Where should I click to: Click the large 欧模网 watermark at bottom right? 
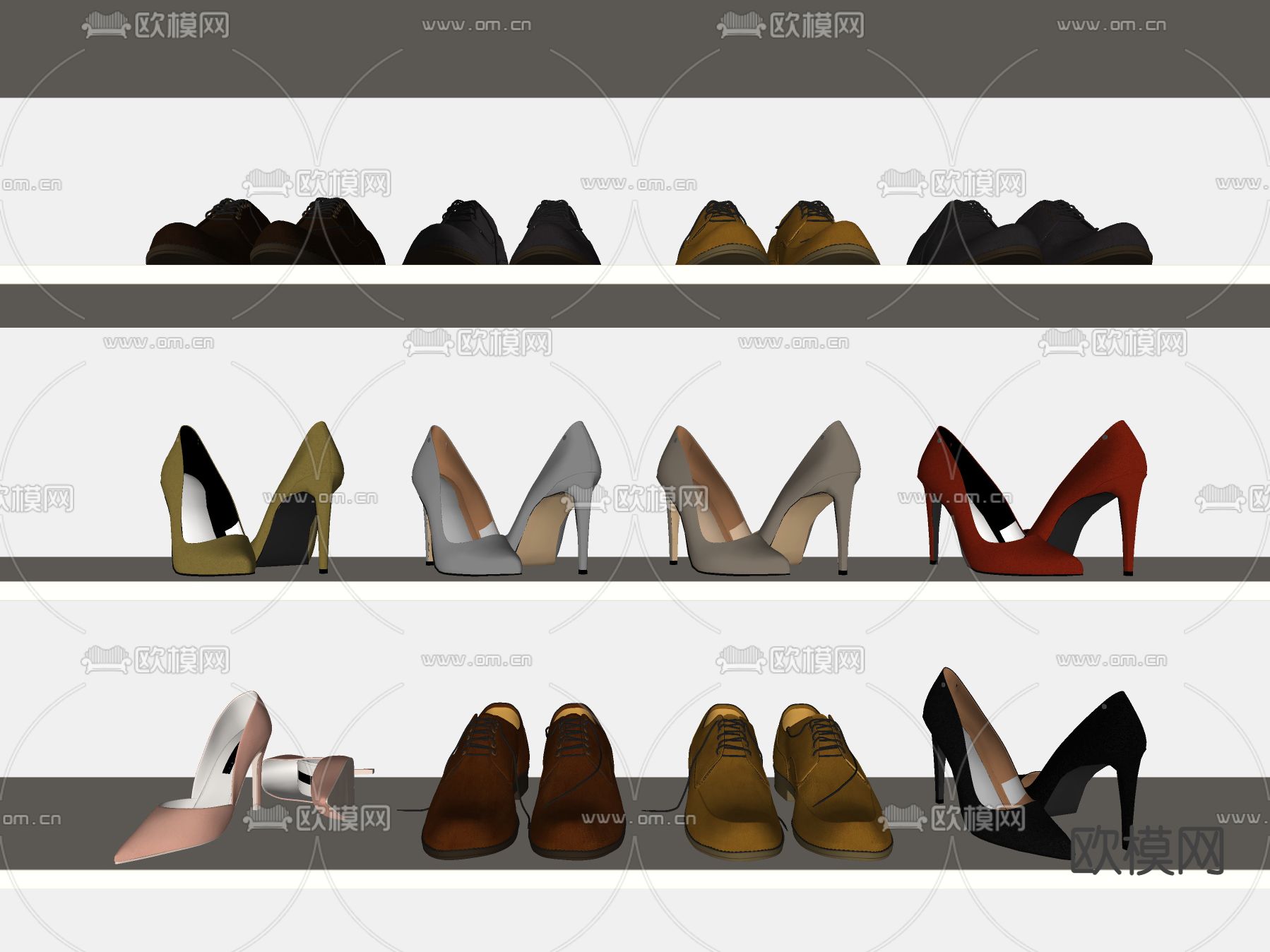[1148, 851]
